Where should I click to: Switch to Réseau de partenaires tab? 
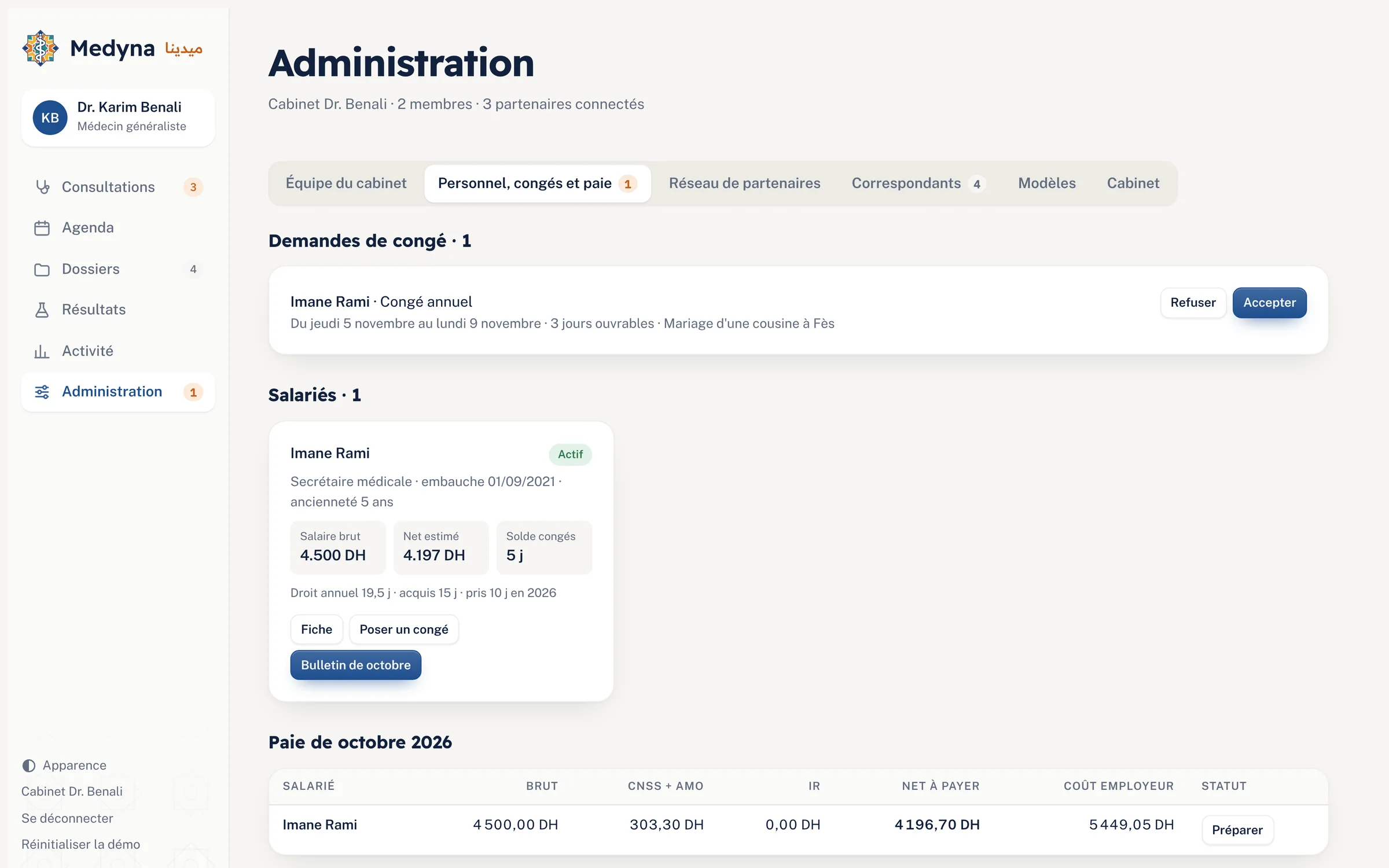click(x=745, y=183)
